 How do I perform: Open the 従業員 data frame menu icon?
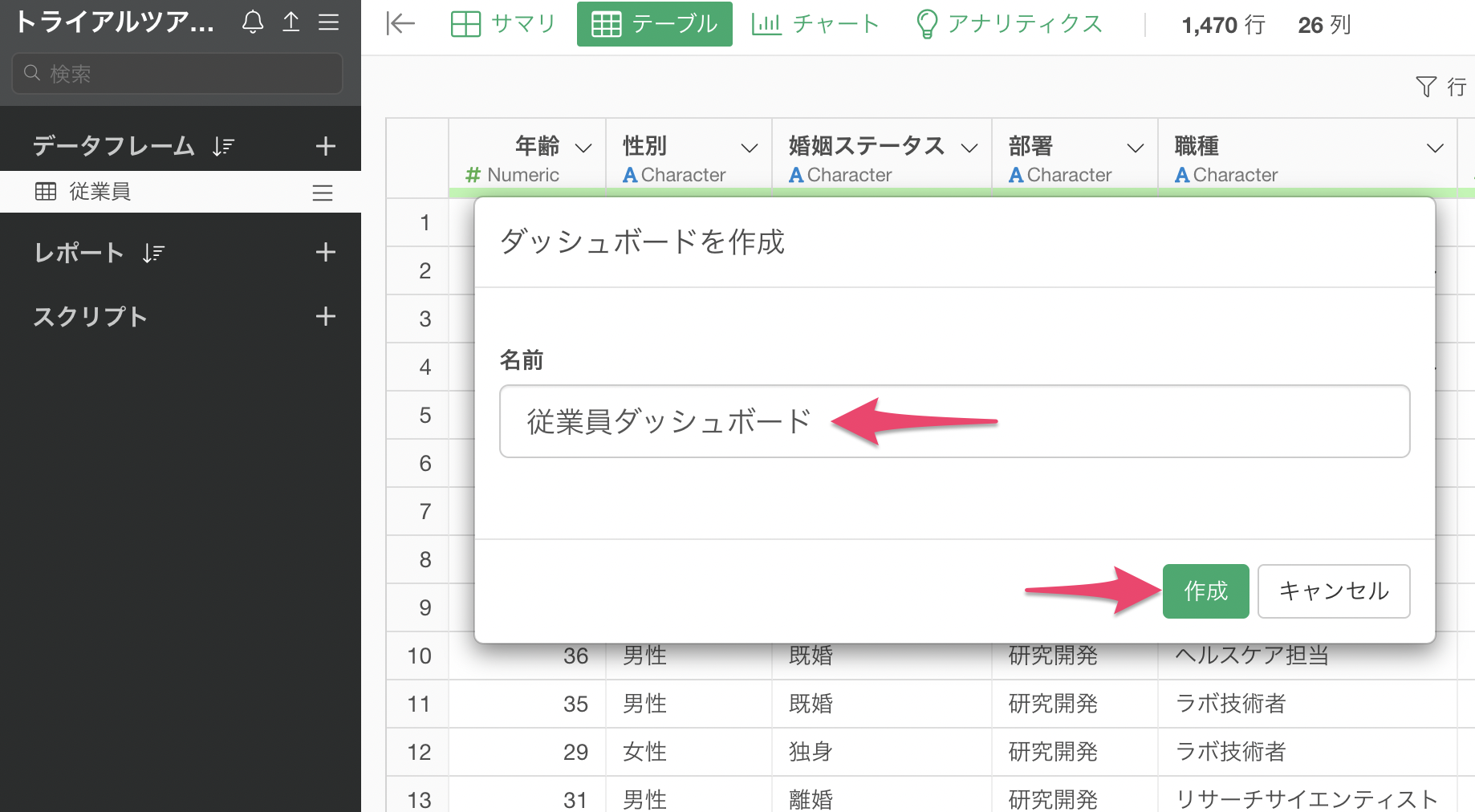tap(323, 193)
